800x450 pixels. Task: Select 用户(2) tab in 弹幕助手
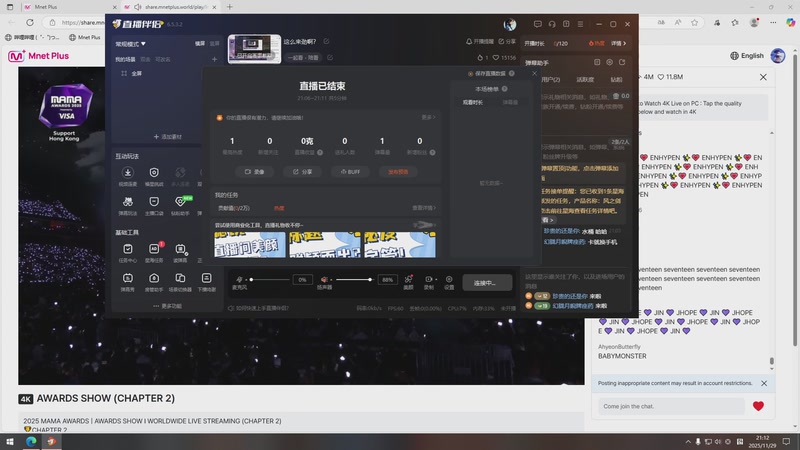click(551, 80)
